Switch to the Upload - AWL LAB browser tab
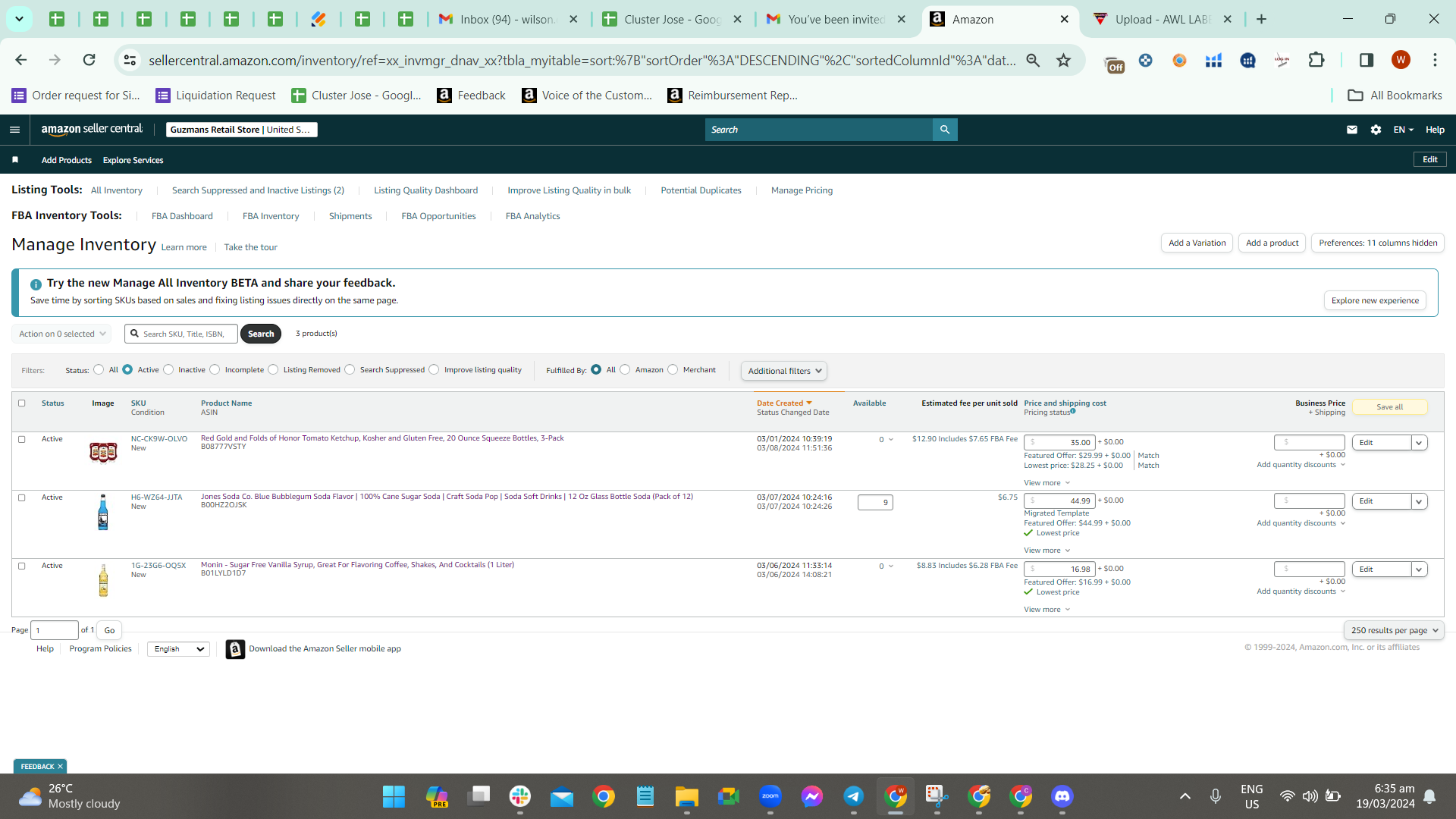Viewport: 1456px width, 819px height. click(x=1163, y=20)
